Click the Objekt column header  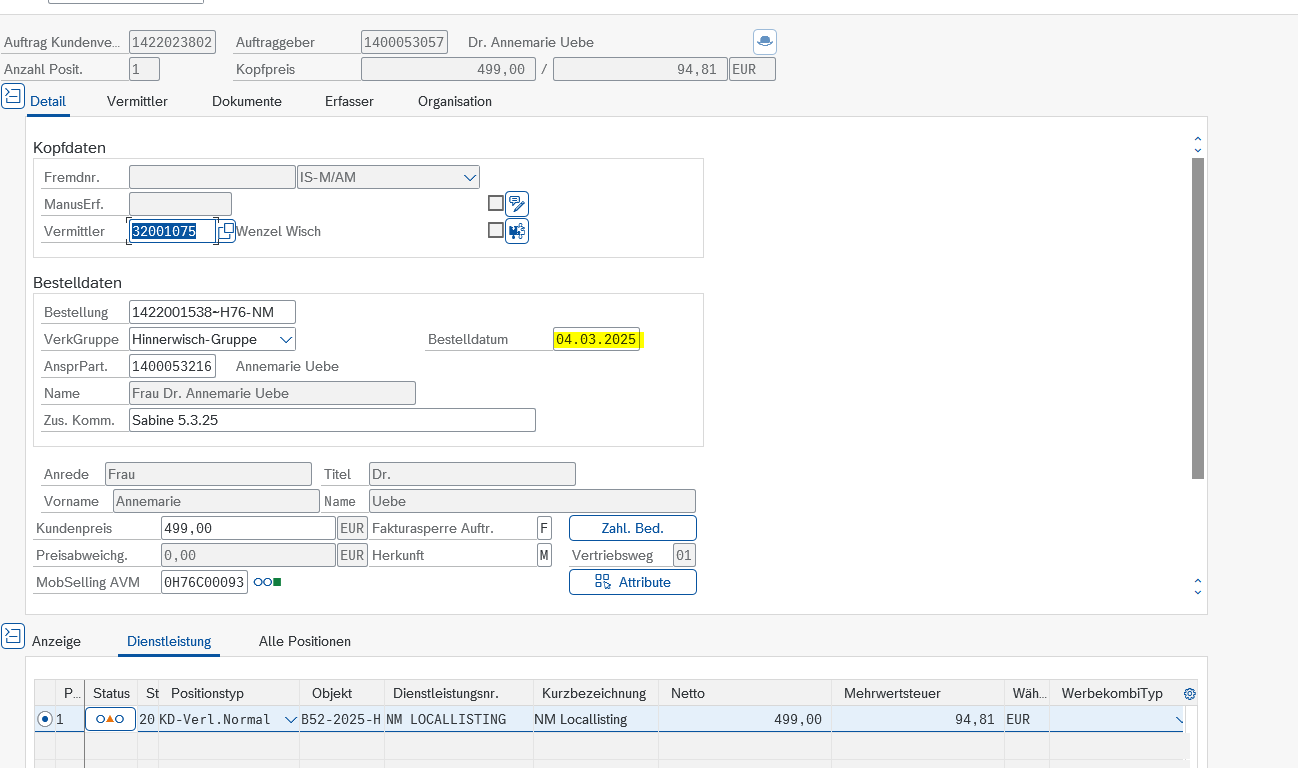point(342,693)
